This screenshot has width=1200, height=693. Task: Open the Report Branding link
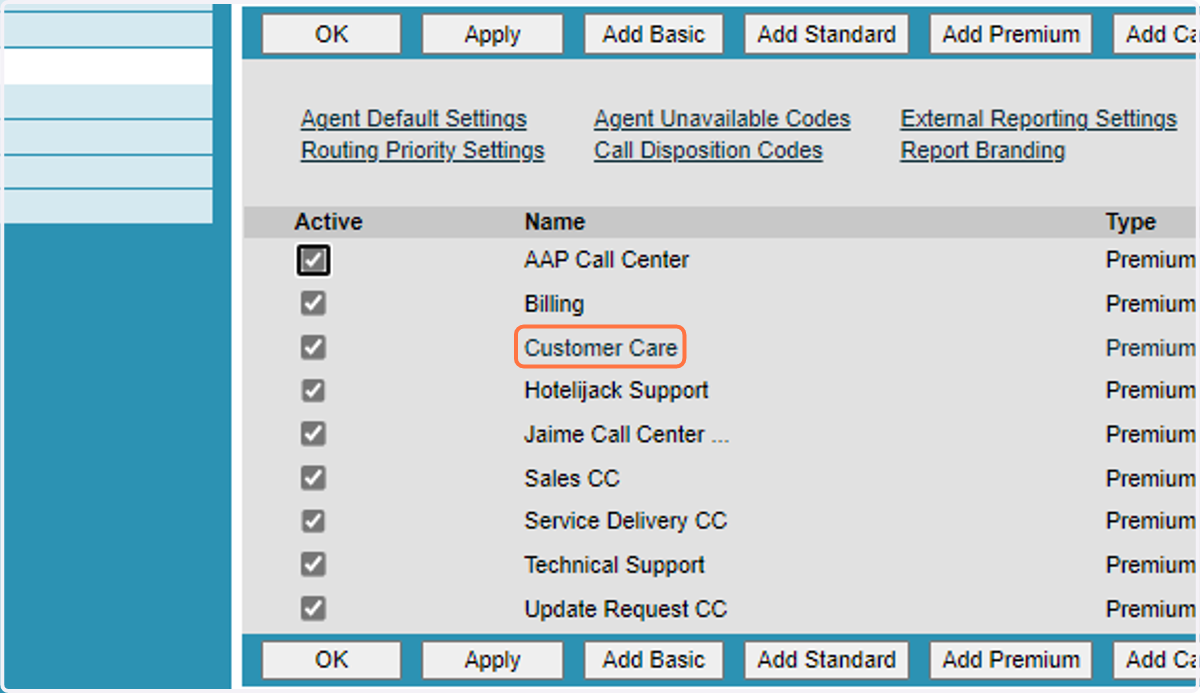click(x=983, y=151)
